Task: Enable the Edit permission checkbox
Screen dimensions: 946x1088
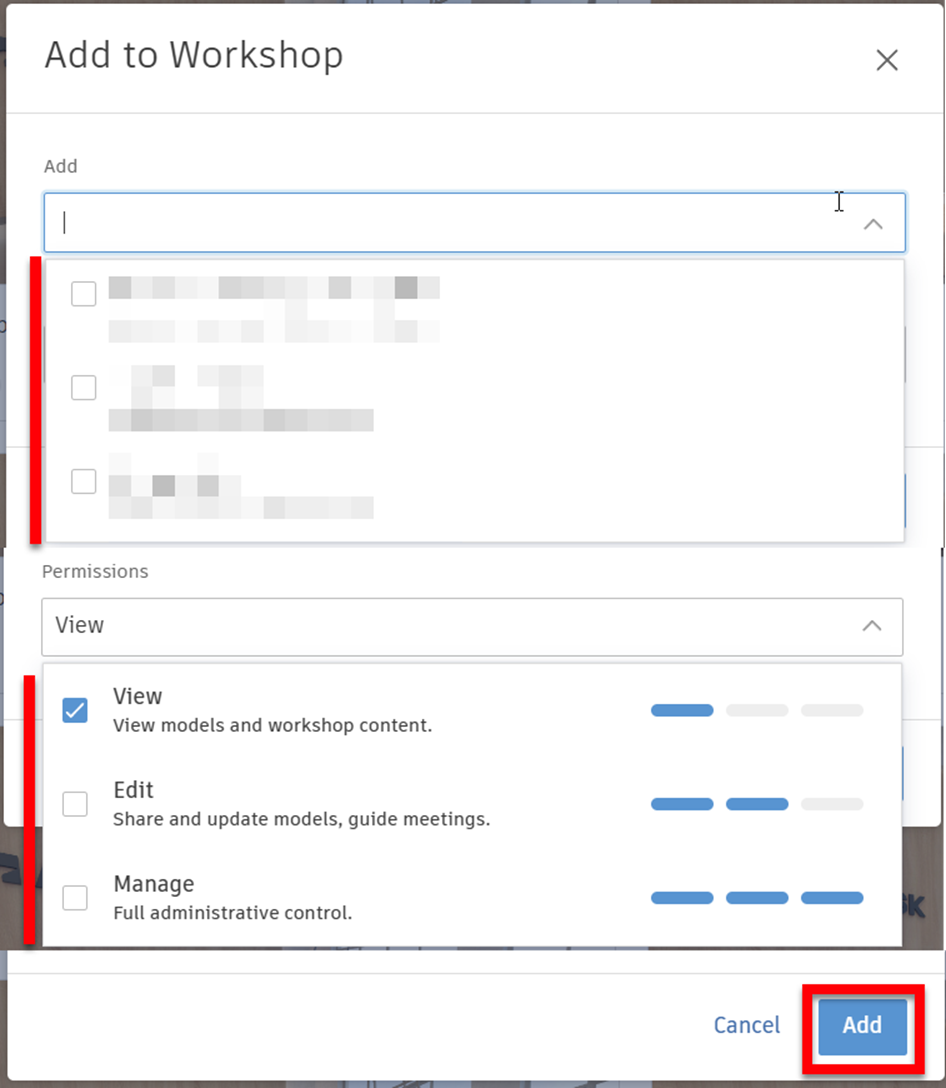Action: (x=75, y=804)
